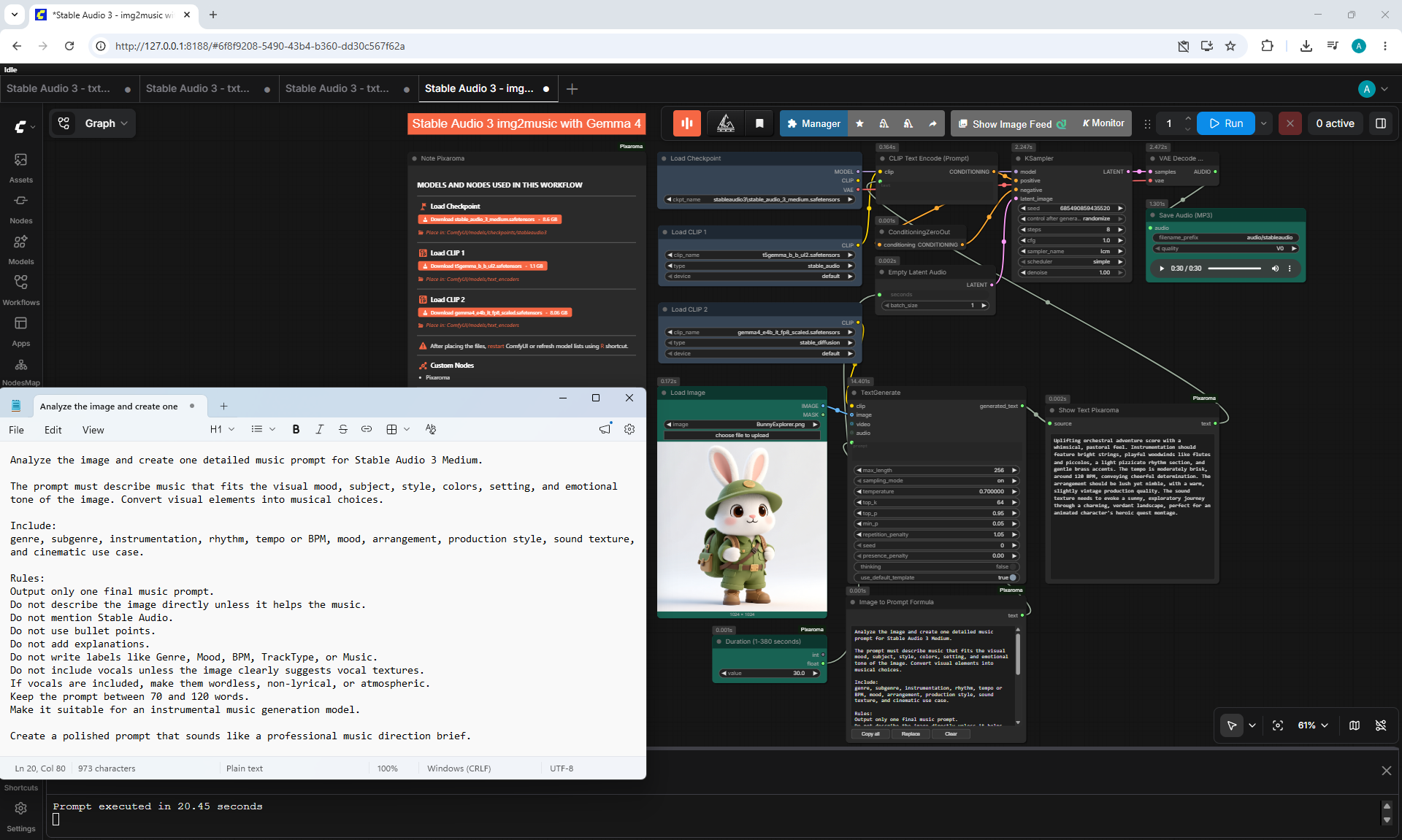Viewport: 1402px width, 840px height.
Task: Open the table dropdown in Notepad
Action: tap(398, 429)
